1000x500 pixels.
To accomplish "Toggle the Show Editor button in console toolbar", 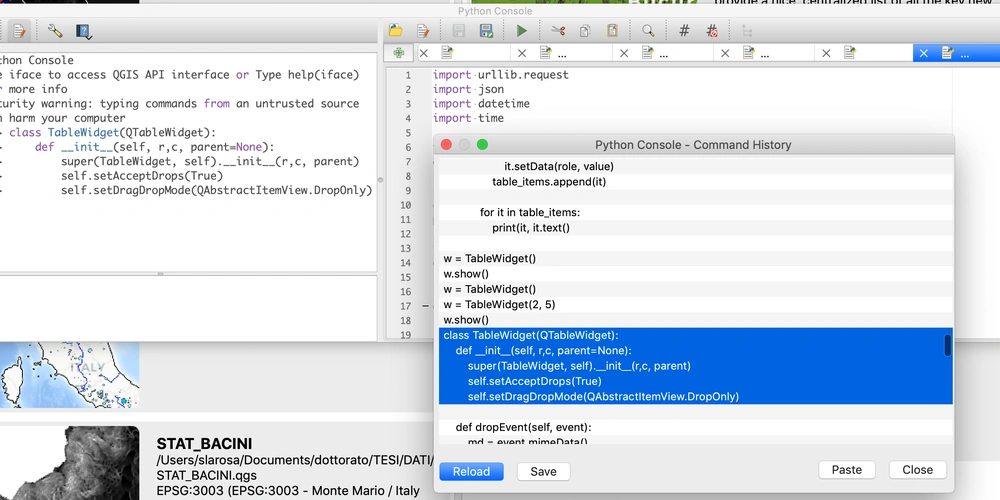I will point(18,31).
